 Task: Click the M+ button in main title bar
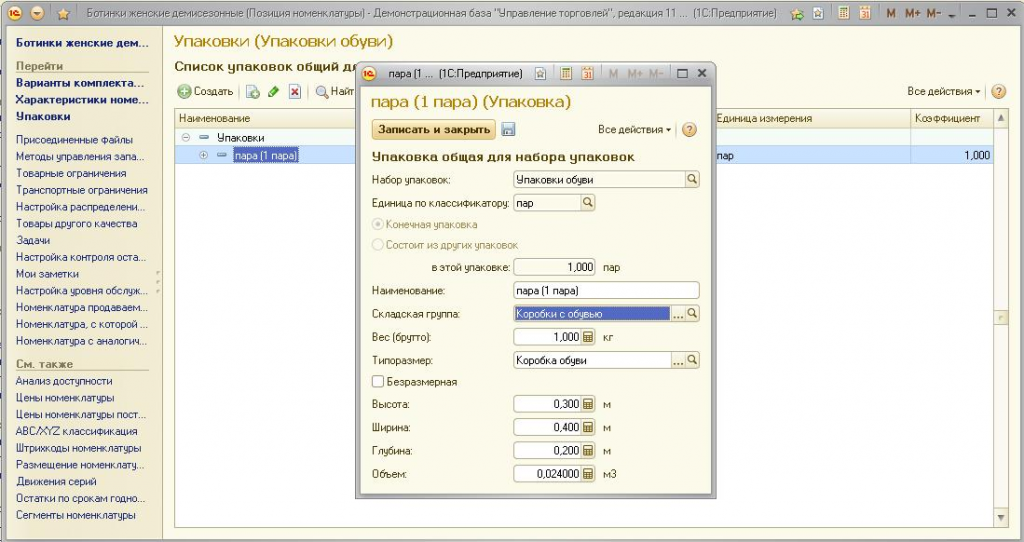point(912,13)
